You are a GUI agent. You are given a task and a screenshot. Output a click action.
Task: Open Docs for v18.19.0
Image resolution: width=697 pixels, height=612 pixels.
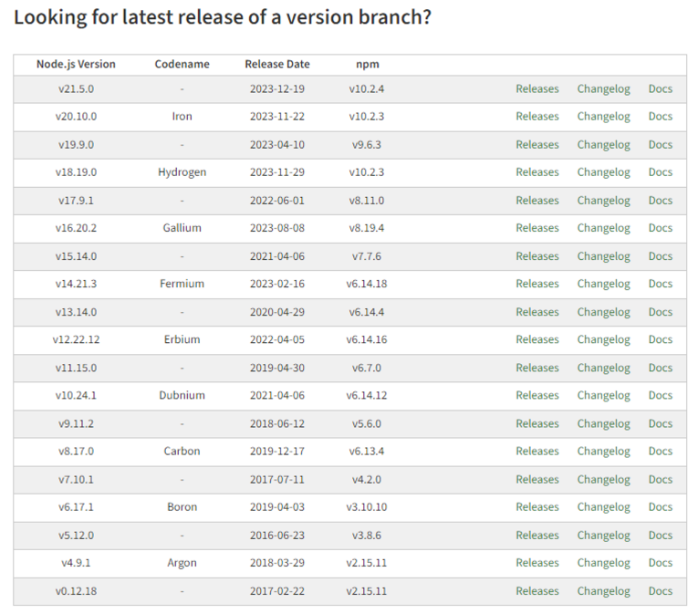coord(660,172)
